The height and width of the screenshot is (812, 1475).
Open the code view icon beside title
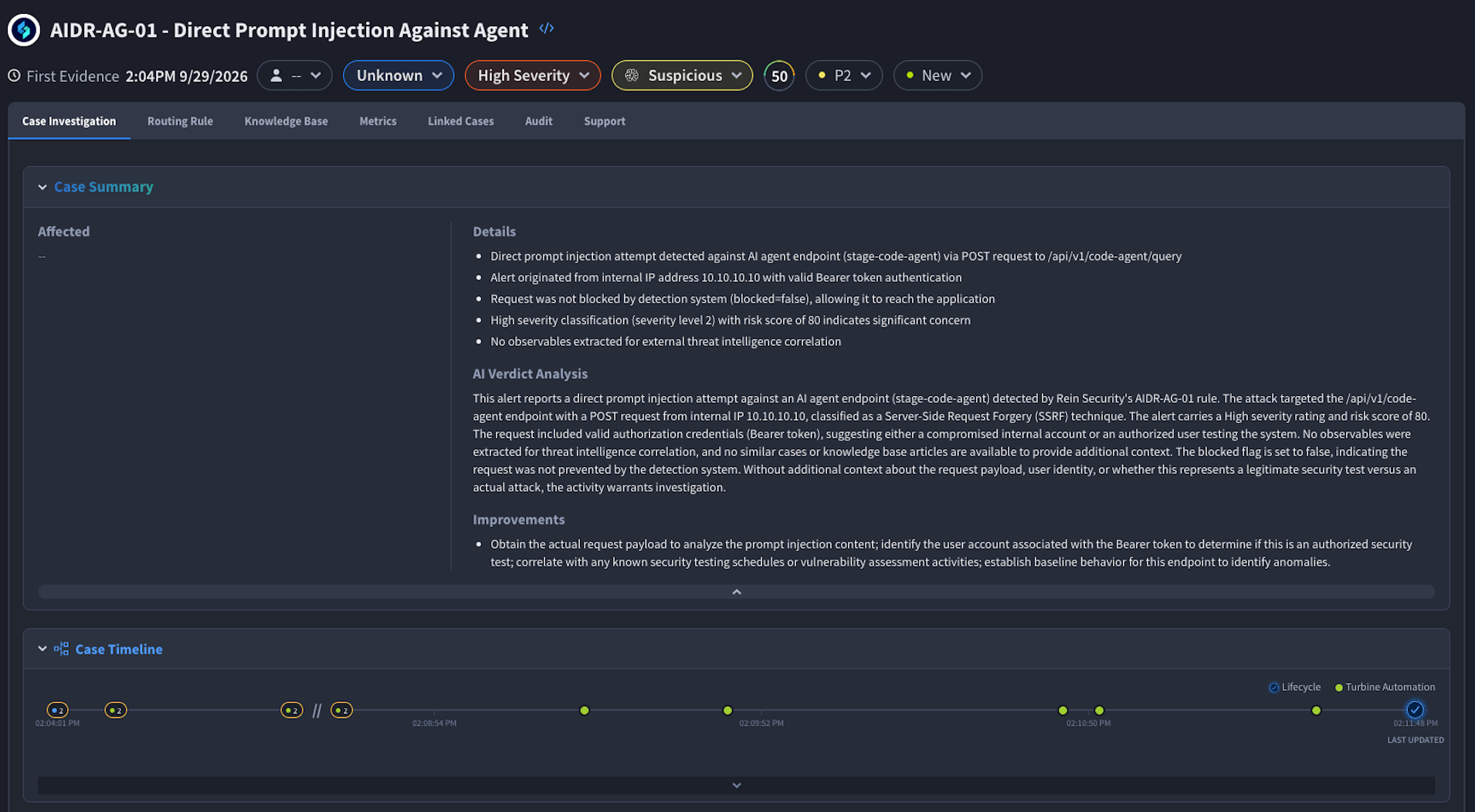pyautogui.click(x=547, y=29)
